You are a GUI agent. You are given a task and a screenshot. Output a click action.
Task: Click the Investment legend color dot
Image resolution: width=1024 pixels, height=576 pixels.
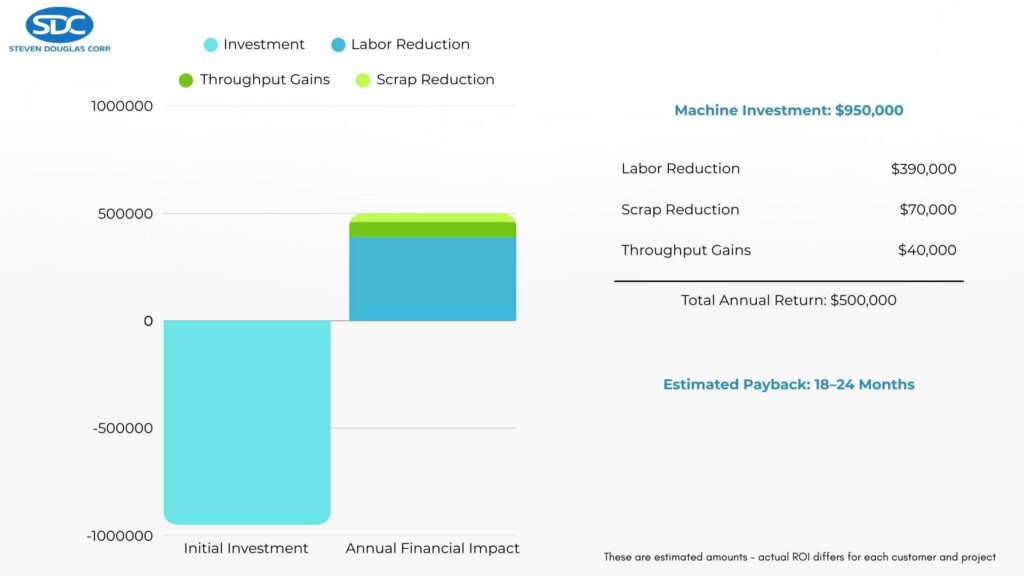tap(210, 45)
